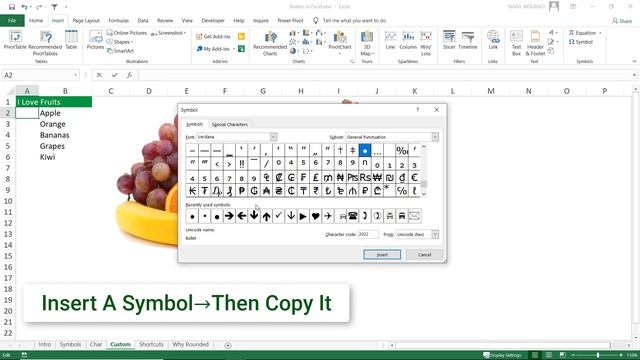The height and width of the screenshot is (360, 640).
Task: Save the workbook from quick access toolbar
Action: click(x=12, y=7)
